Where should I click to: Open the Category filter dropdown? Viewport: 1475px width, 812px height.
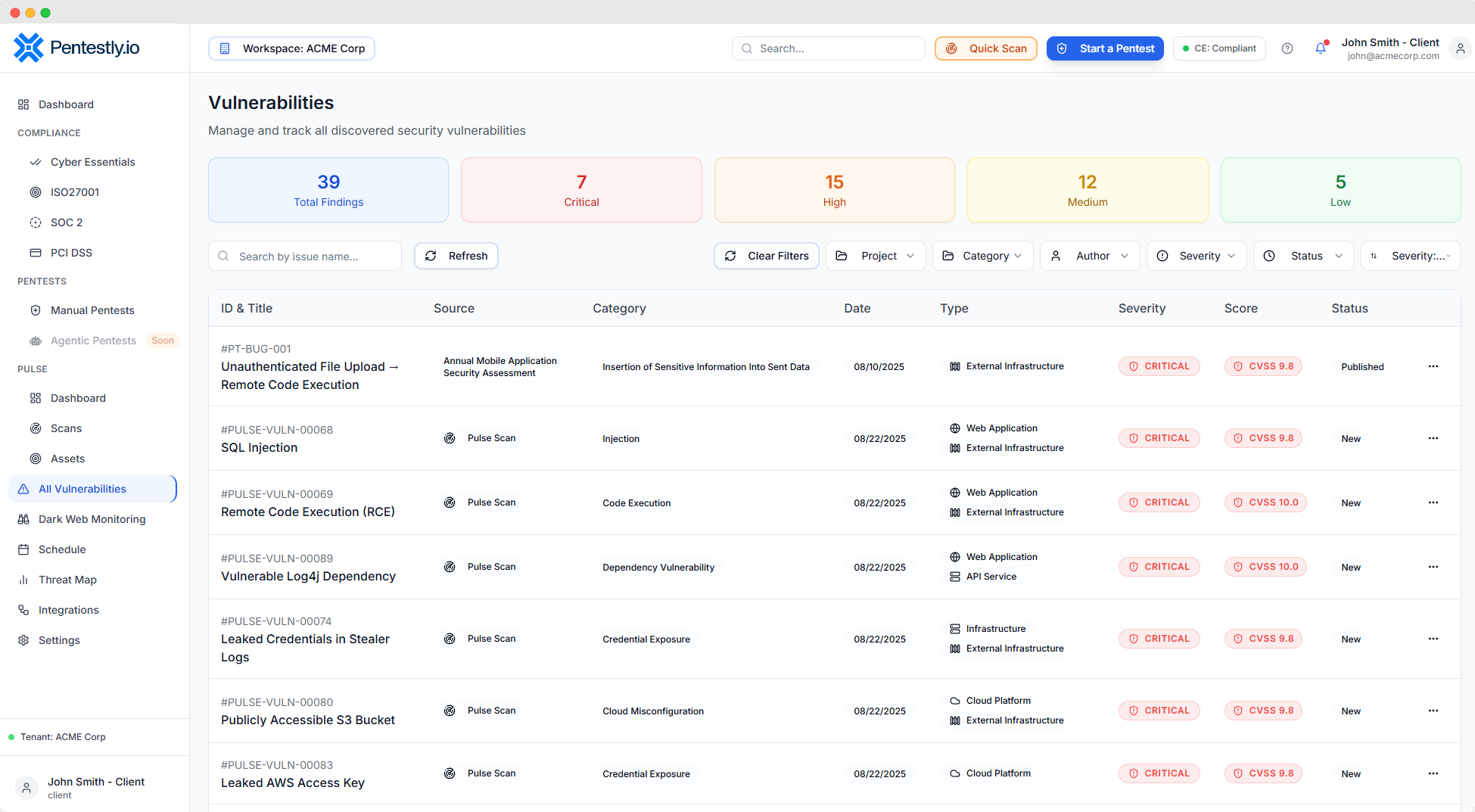click(982, 256)
